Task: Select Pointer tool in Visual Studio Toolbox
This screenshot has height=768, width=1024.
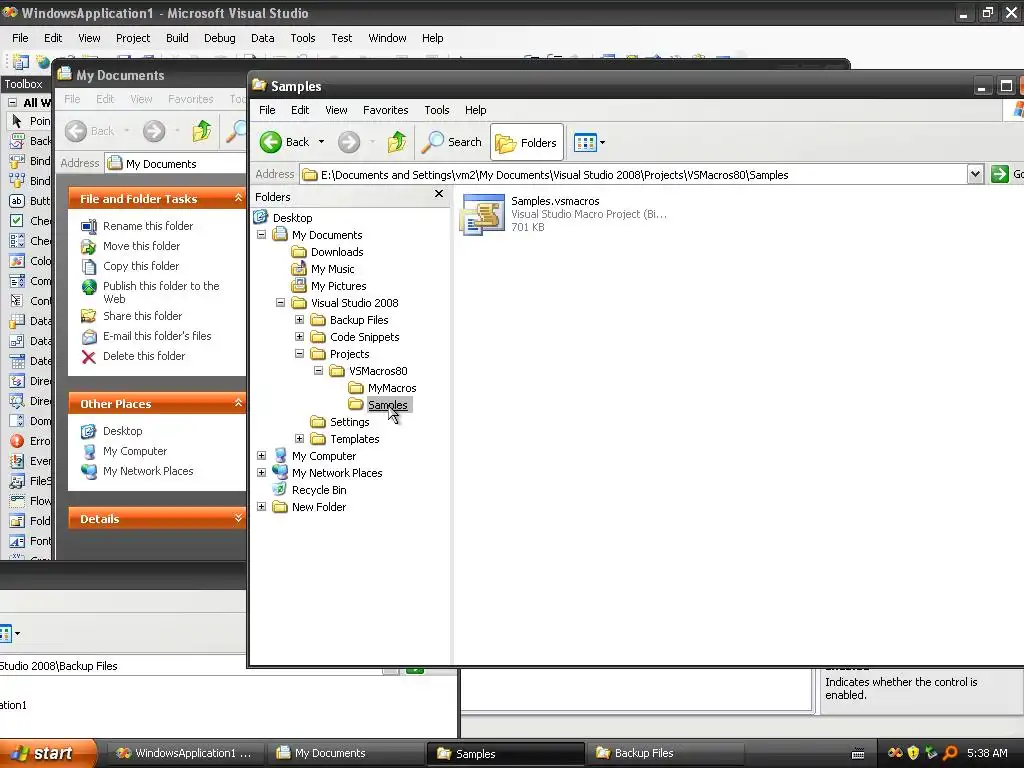Action: 29,121
